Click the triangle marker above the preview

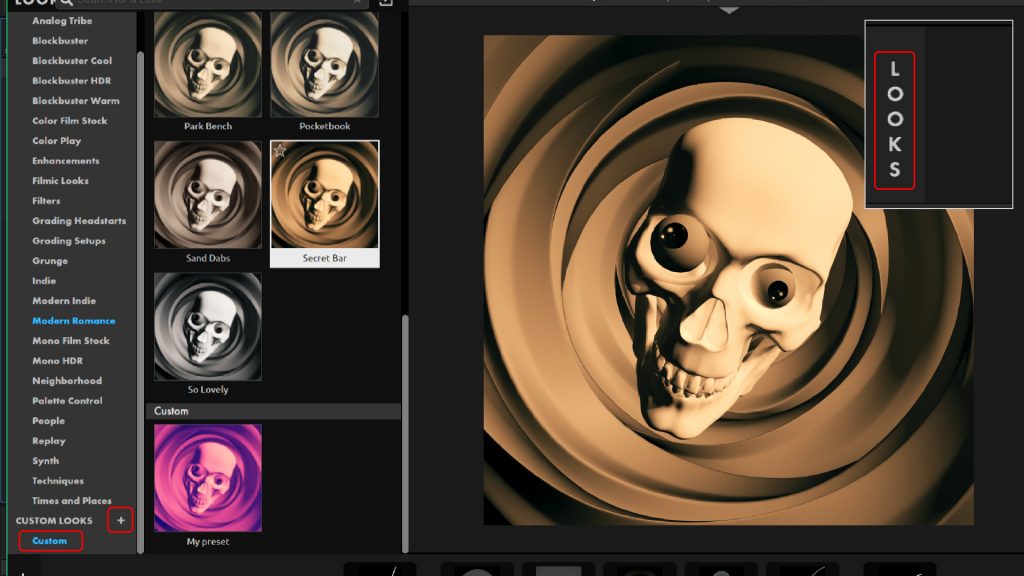[x=730, y=9]
